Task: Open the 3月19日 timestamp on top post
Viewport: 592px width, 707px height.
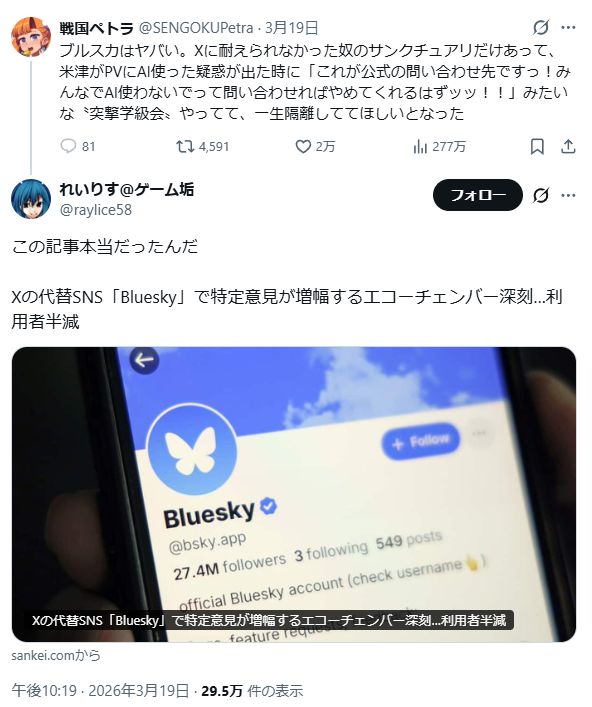Action: click(291, 28)
